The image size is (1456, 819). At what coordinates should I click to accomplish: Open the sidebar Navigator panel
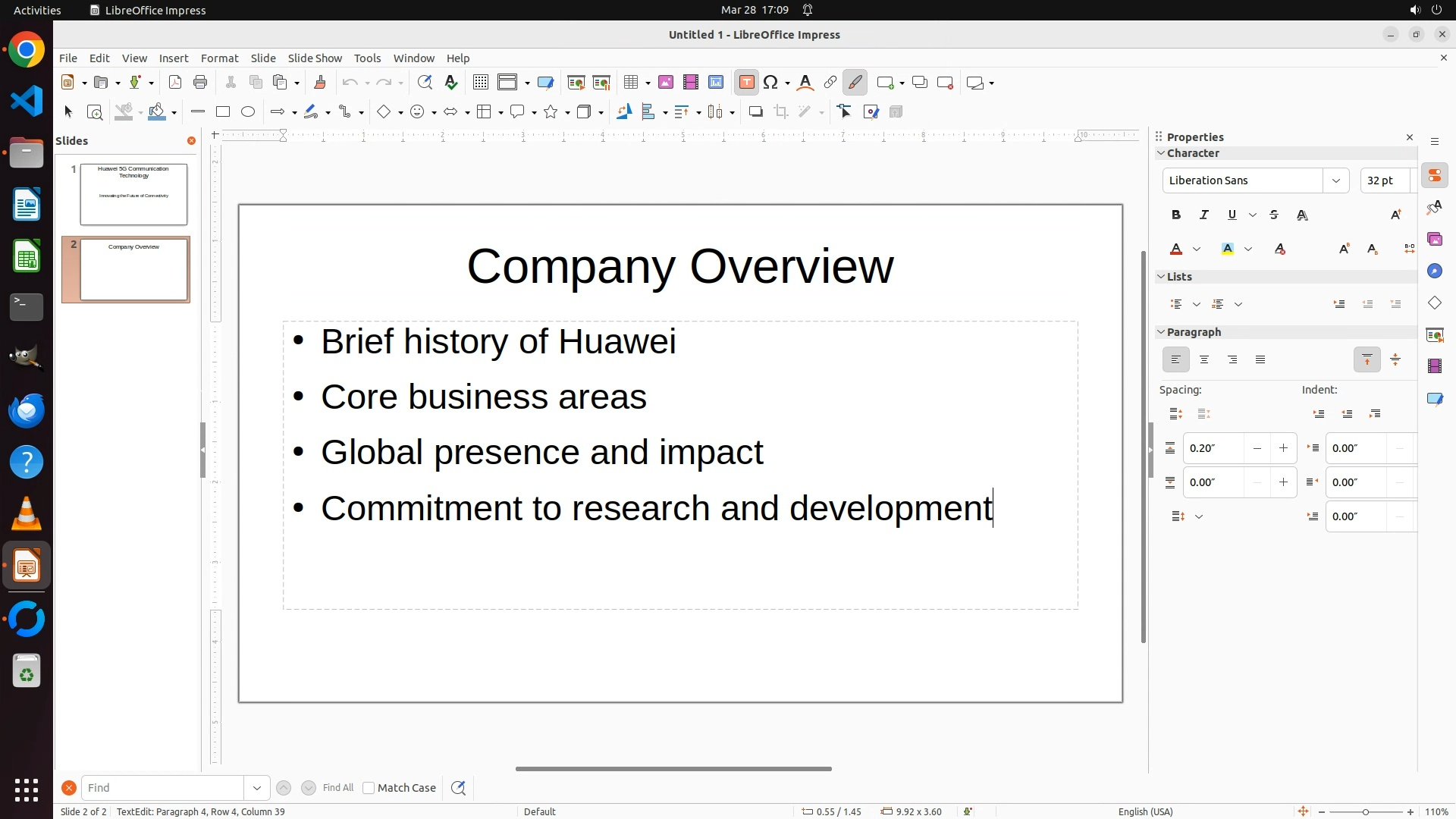click(1434, 271)
